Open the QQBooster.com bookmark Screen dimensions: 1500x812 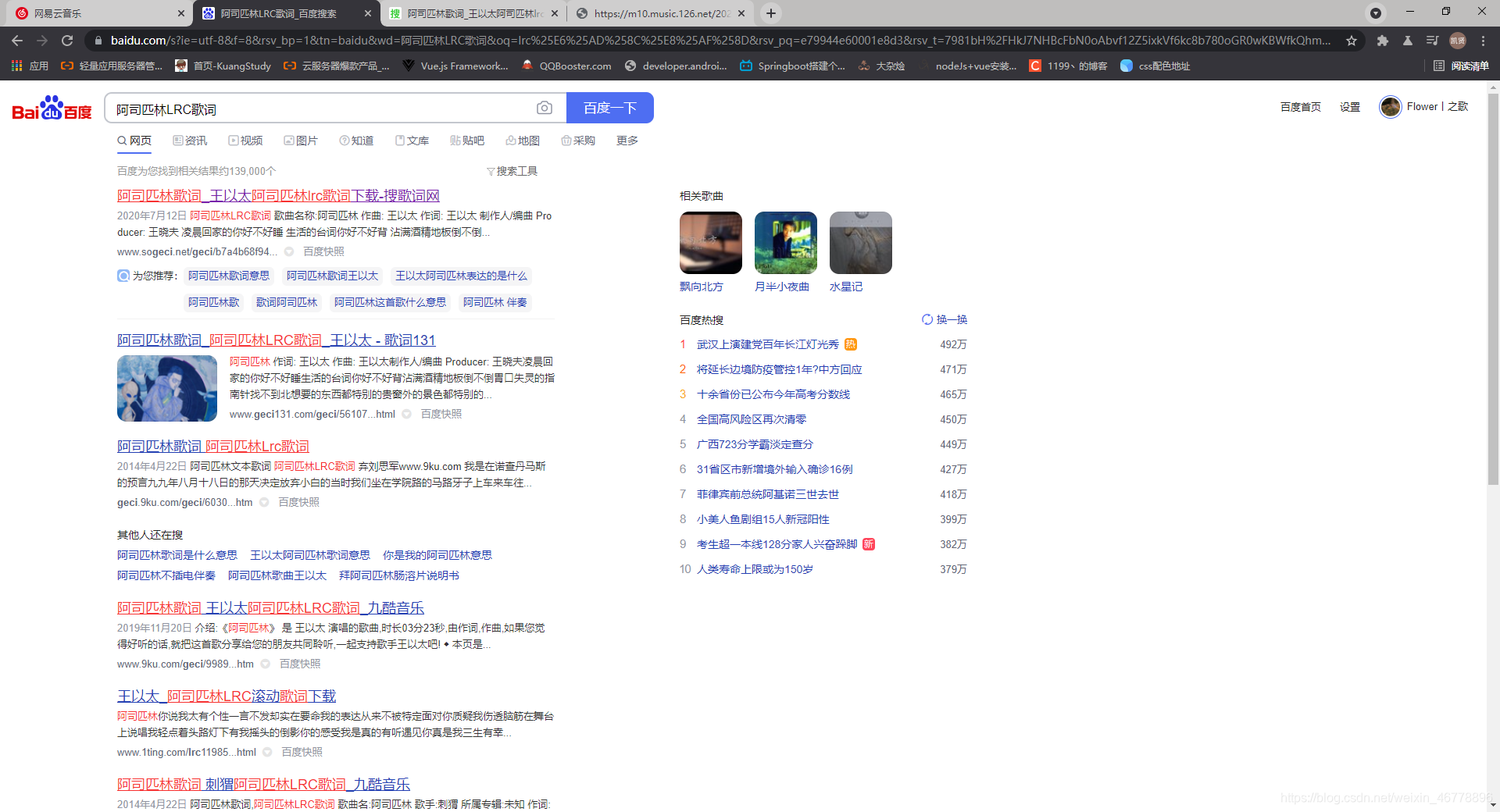567,66
